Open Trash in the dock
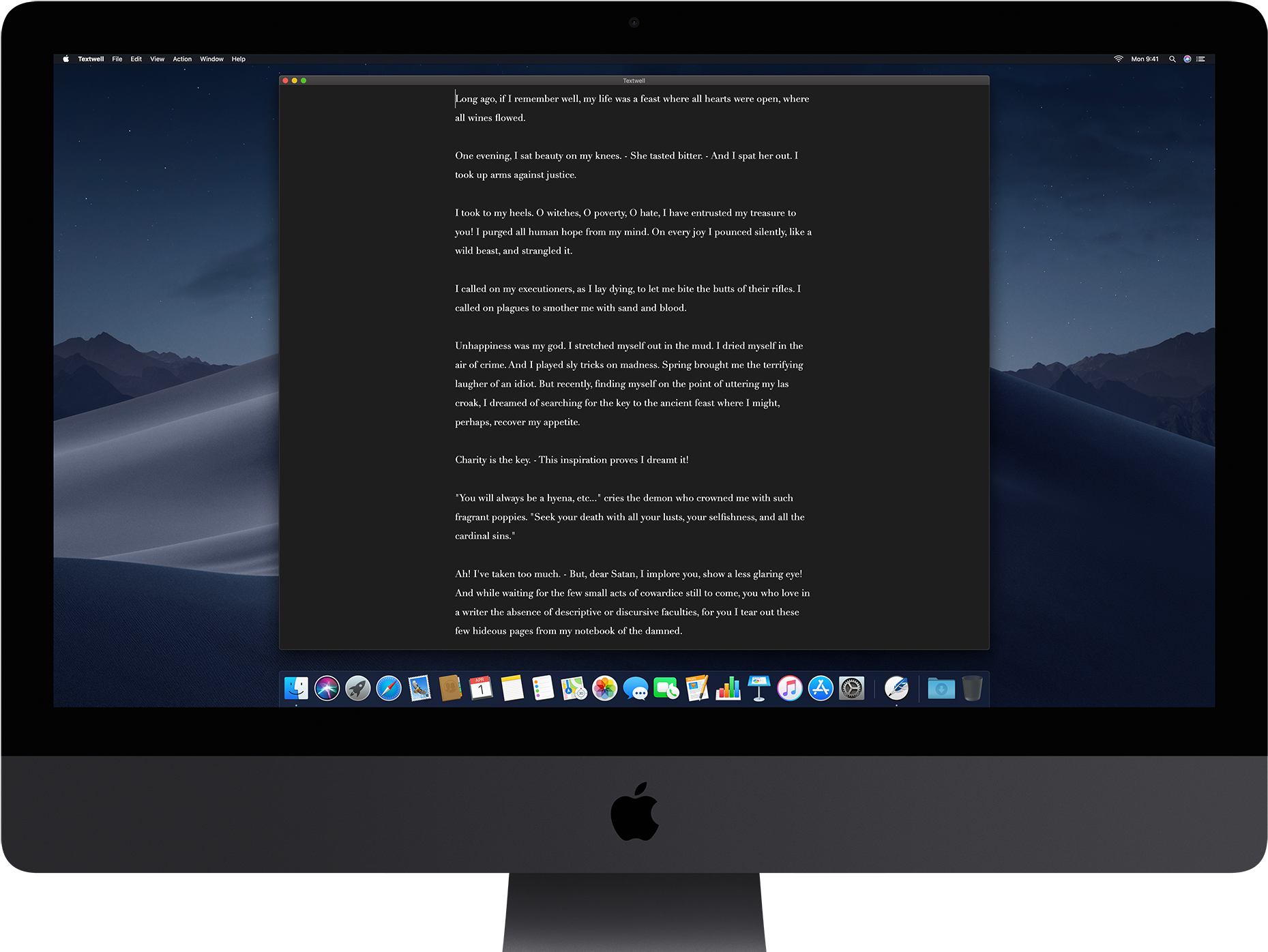The width and height of the screenshot is (1268, 952). (x=972, y=688)
